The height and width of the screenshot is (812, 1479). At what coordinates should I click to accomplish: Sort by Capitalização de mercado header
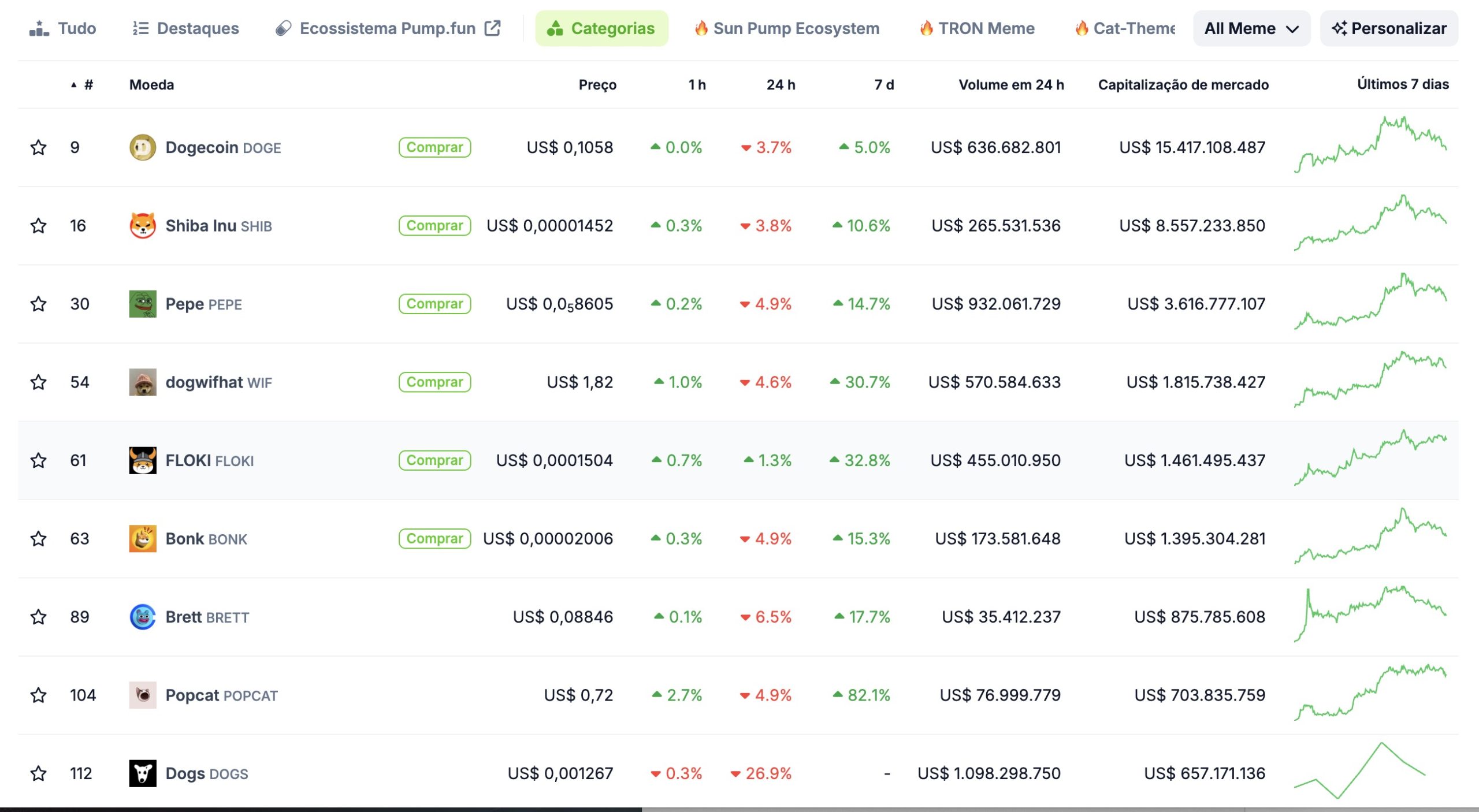click(1183, 85)
